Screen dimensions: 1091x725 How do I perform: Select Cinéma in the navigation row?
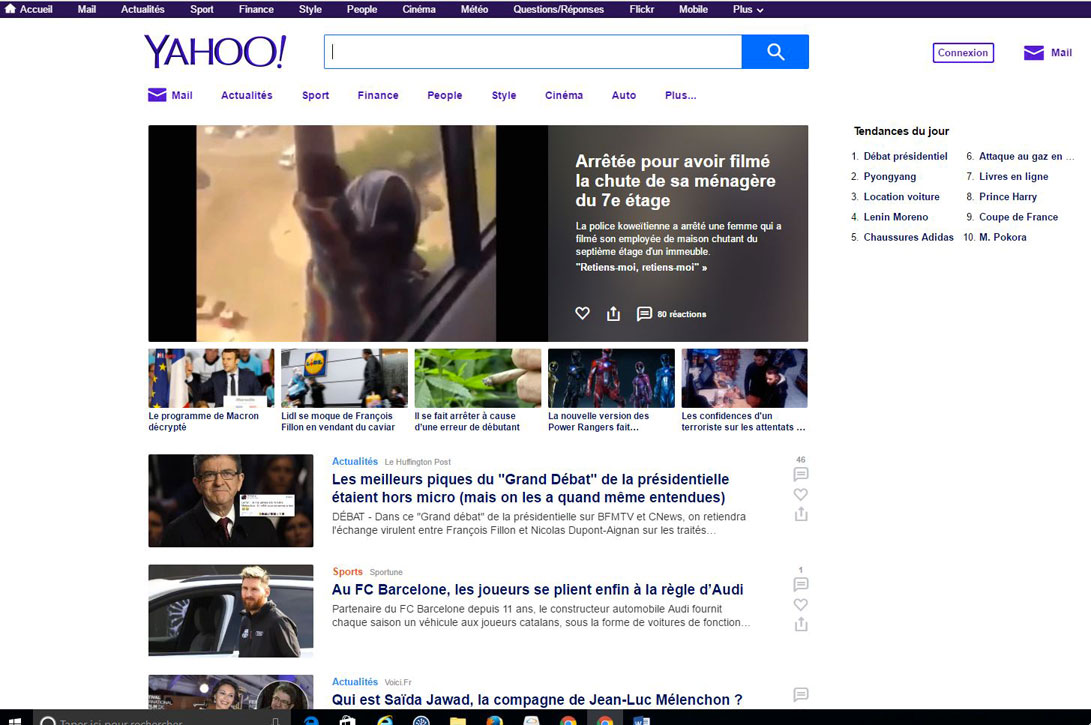564,95
